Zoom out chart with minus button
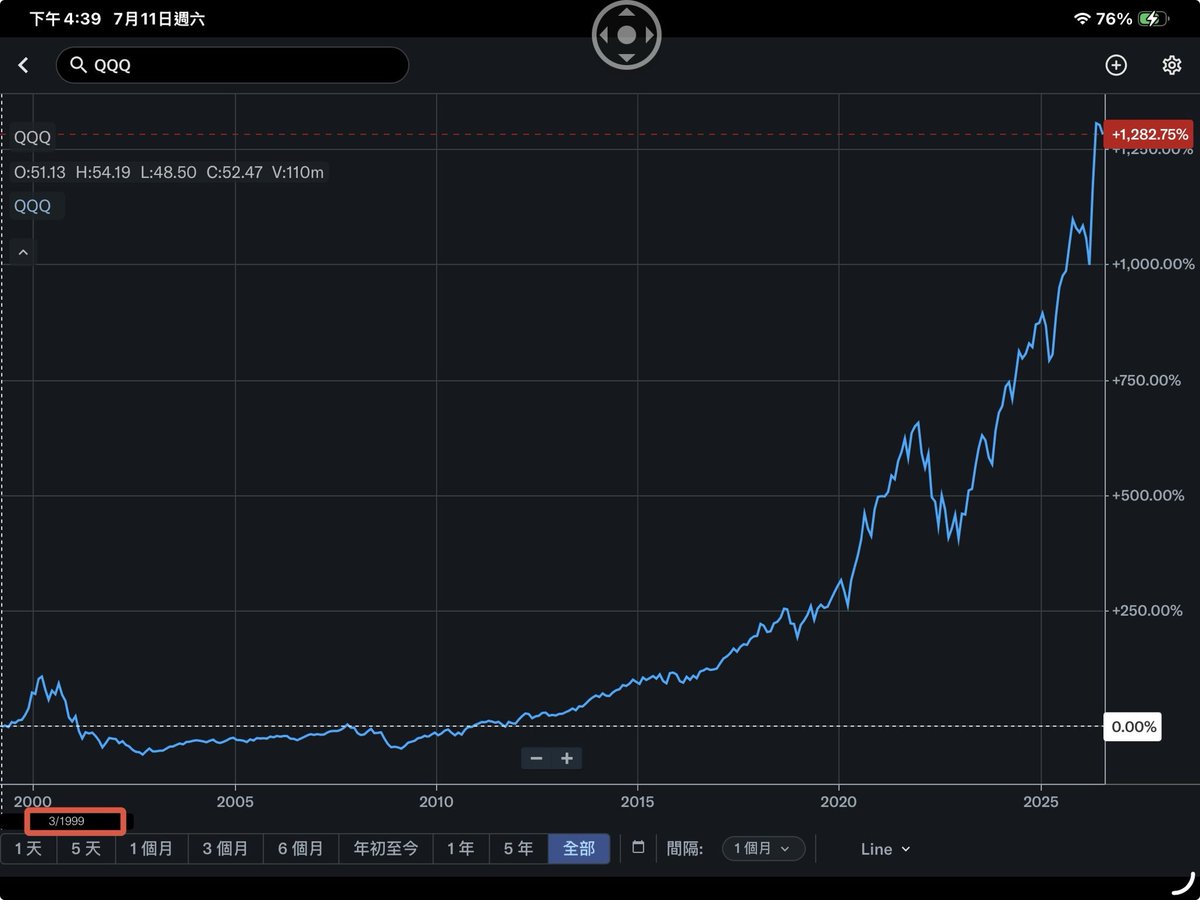Image resolution: width=1200 pixels, height=900 pixels. [537, 758]
